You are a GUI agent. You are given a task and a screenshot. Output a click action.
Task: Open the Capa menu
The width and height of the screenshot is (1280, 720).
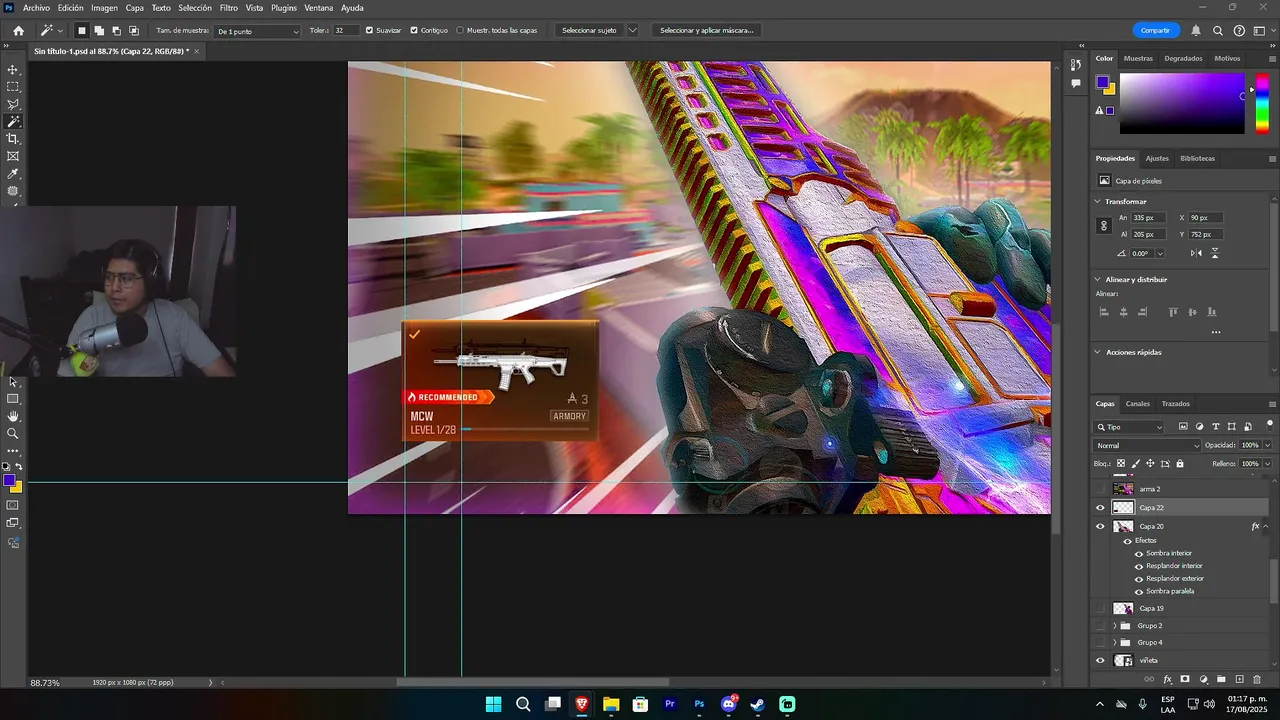click(135, 8)
